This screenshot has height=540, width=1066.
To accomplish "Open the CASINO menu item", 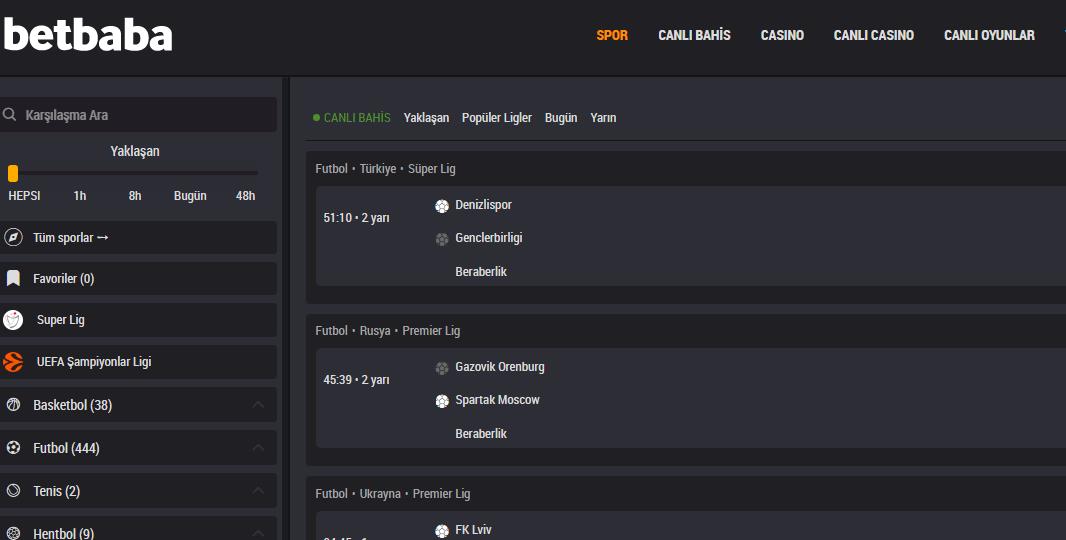I will [x=782, y=35].
